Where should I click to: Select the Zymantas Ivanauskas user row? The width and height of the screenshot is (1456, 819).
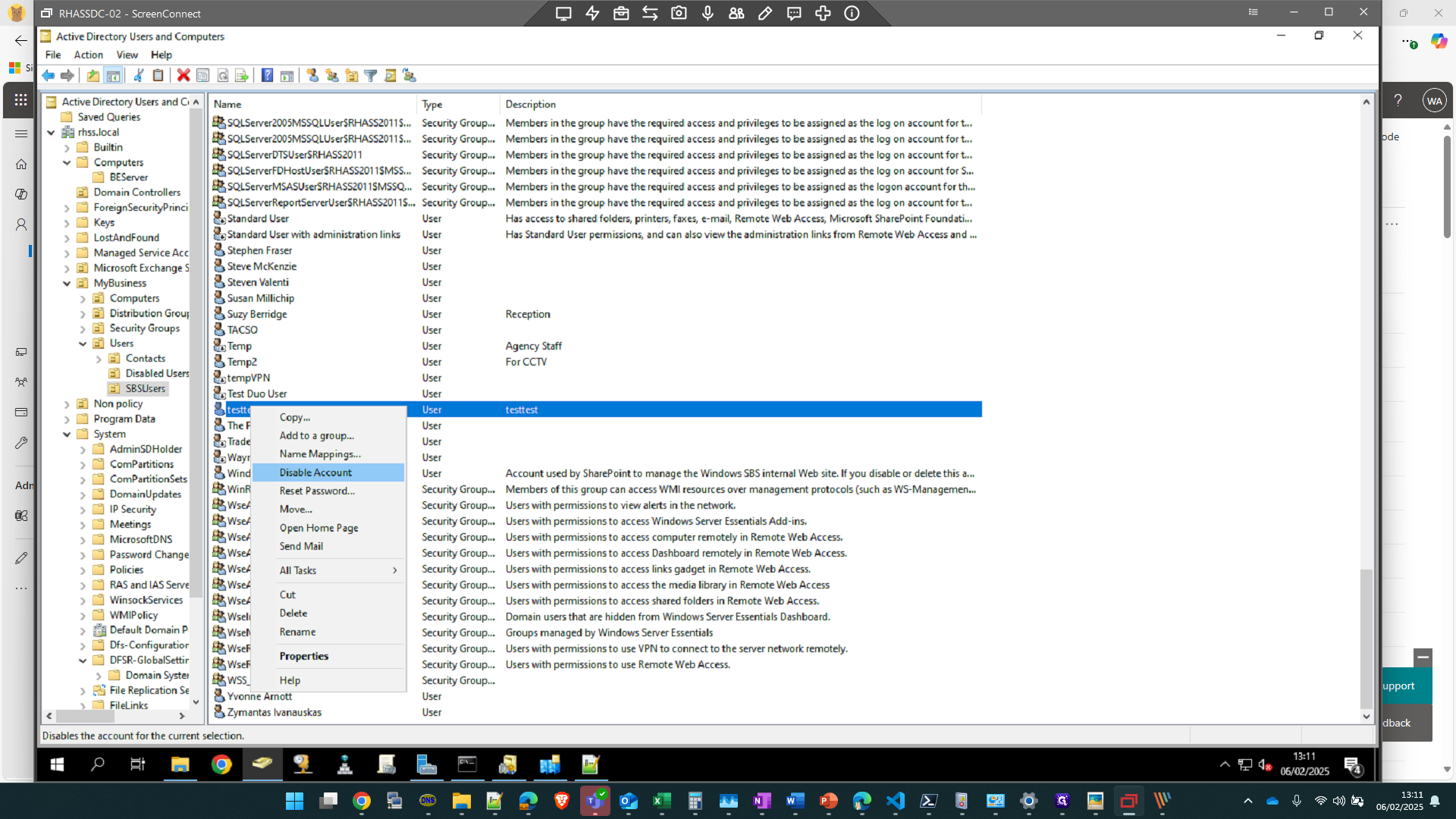[x=596, y=712]
